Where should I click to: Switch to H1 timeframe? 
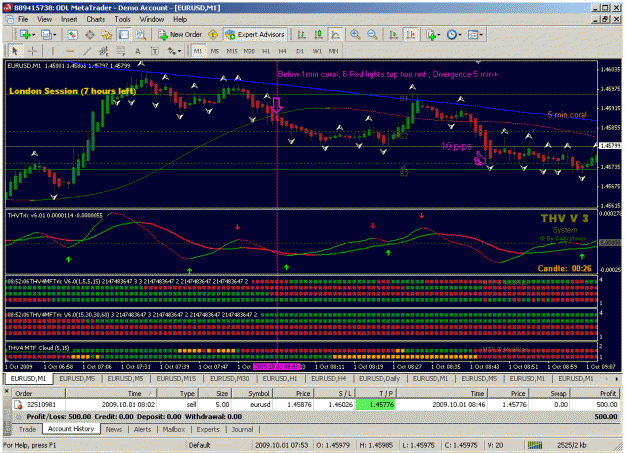(266, 51)
